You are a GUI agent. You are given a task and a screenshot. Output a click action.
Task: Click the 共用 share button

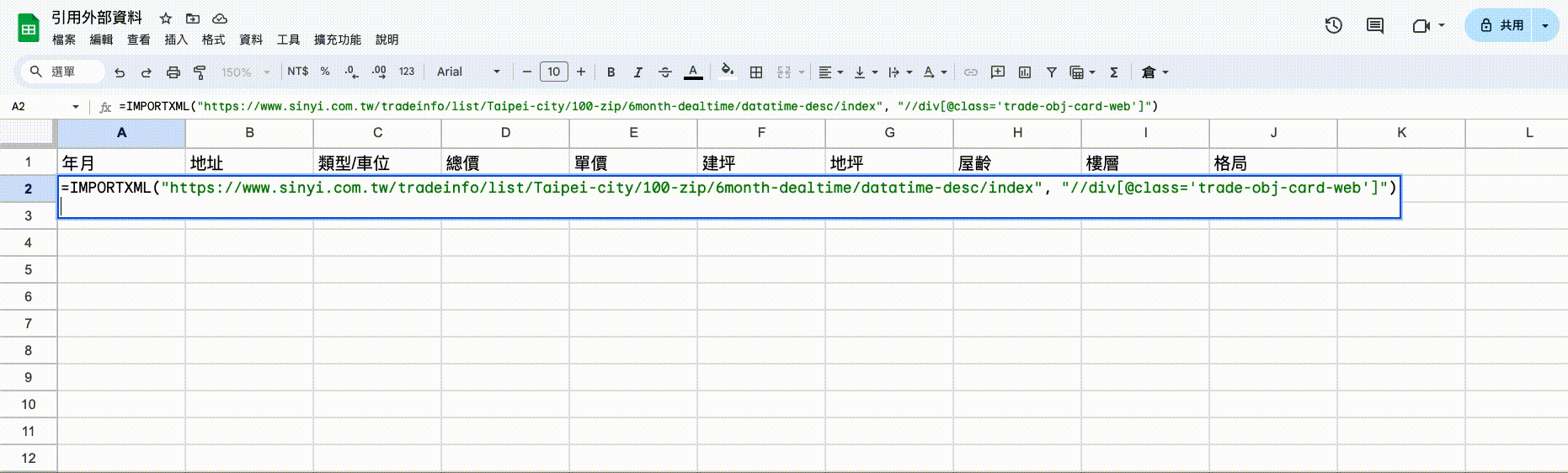(1501, 25)
